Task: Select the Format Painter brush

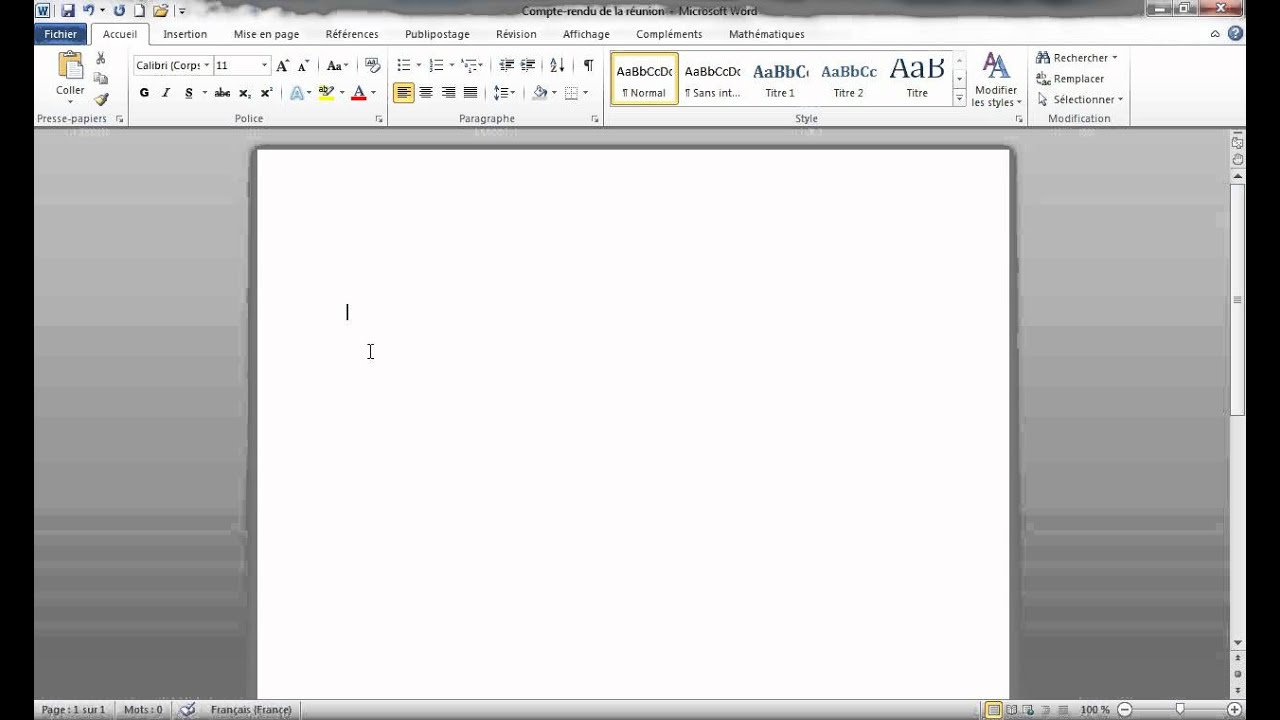Action: (x=100, y=99)
